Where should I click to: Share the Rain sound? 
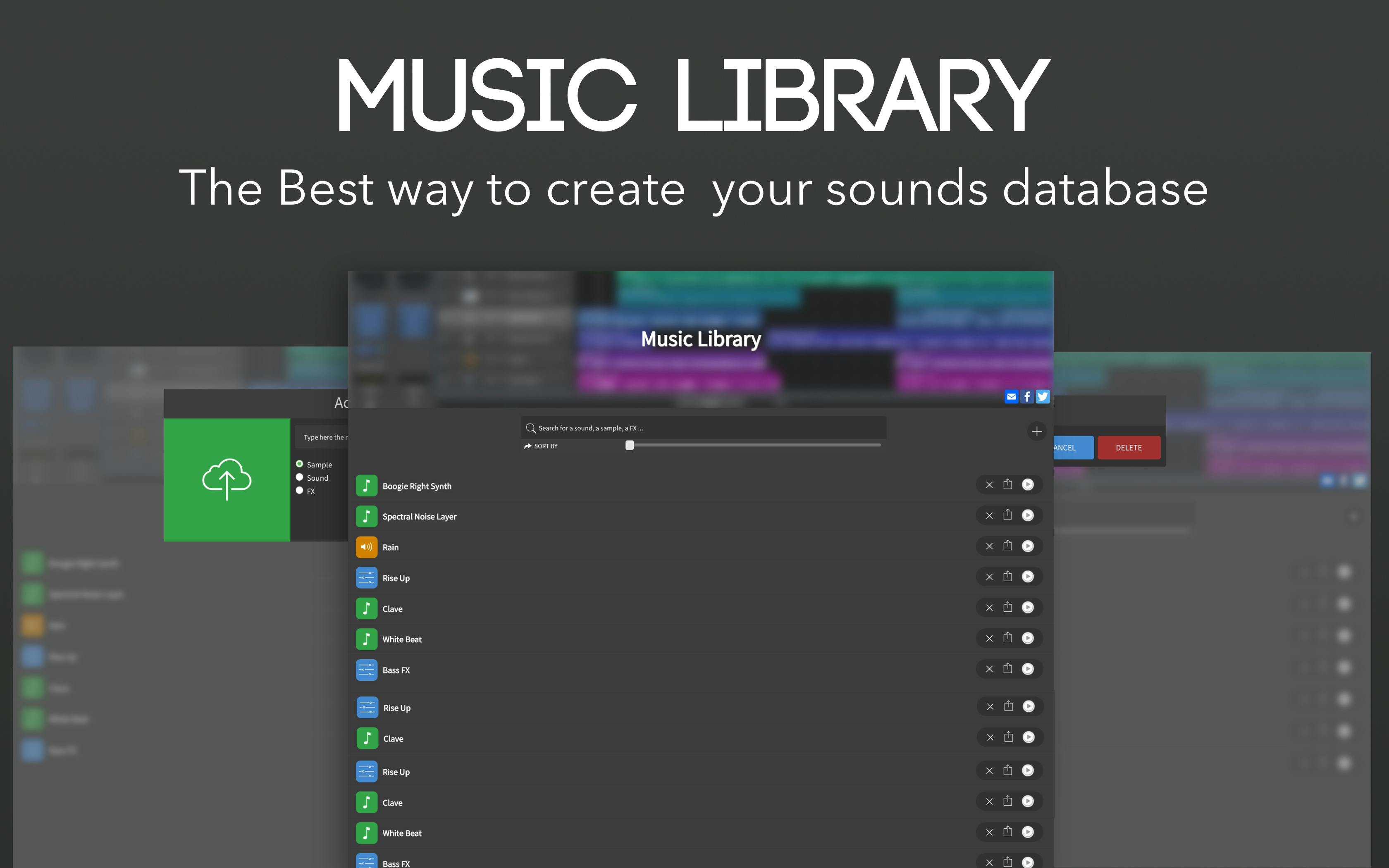1007,546
